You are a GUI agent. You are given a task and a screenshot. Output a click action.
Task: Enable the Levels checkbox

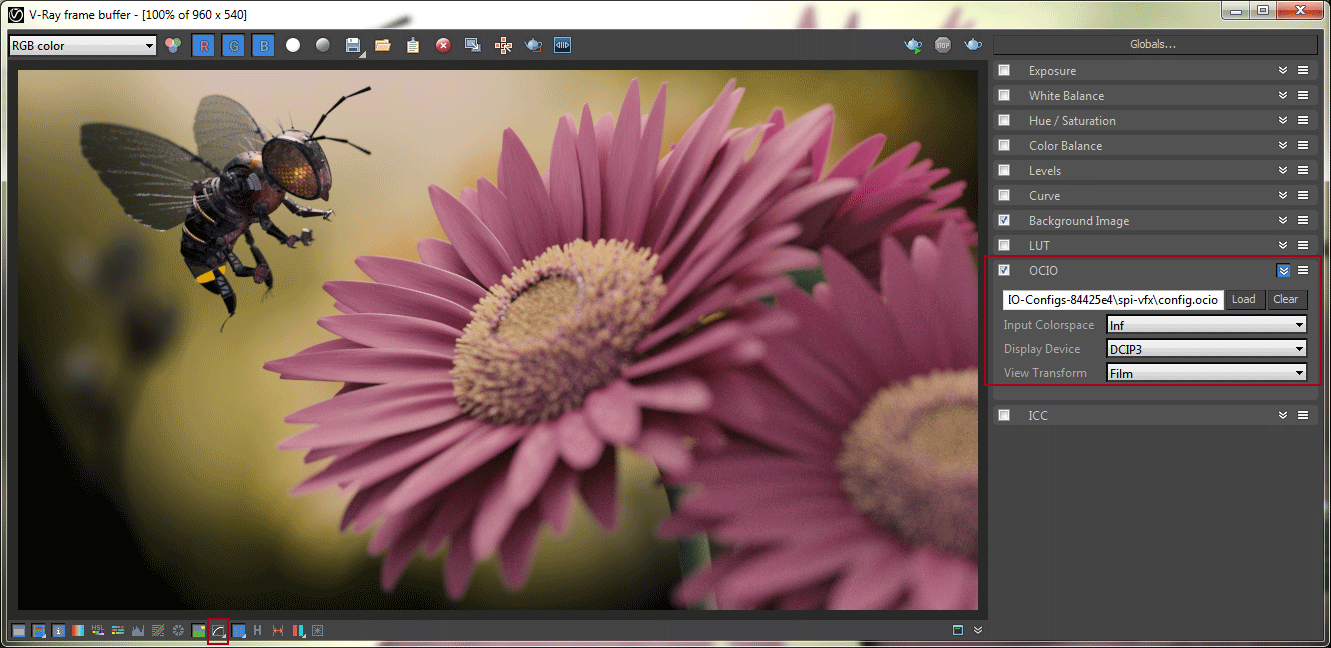(1004, 170)
